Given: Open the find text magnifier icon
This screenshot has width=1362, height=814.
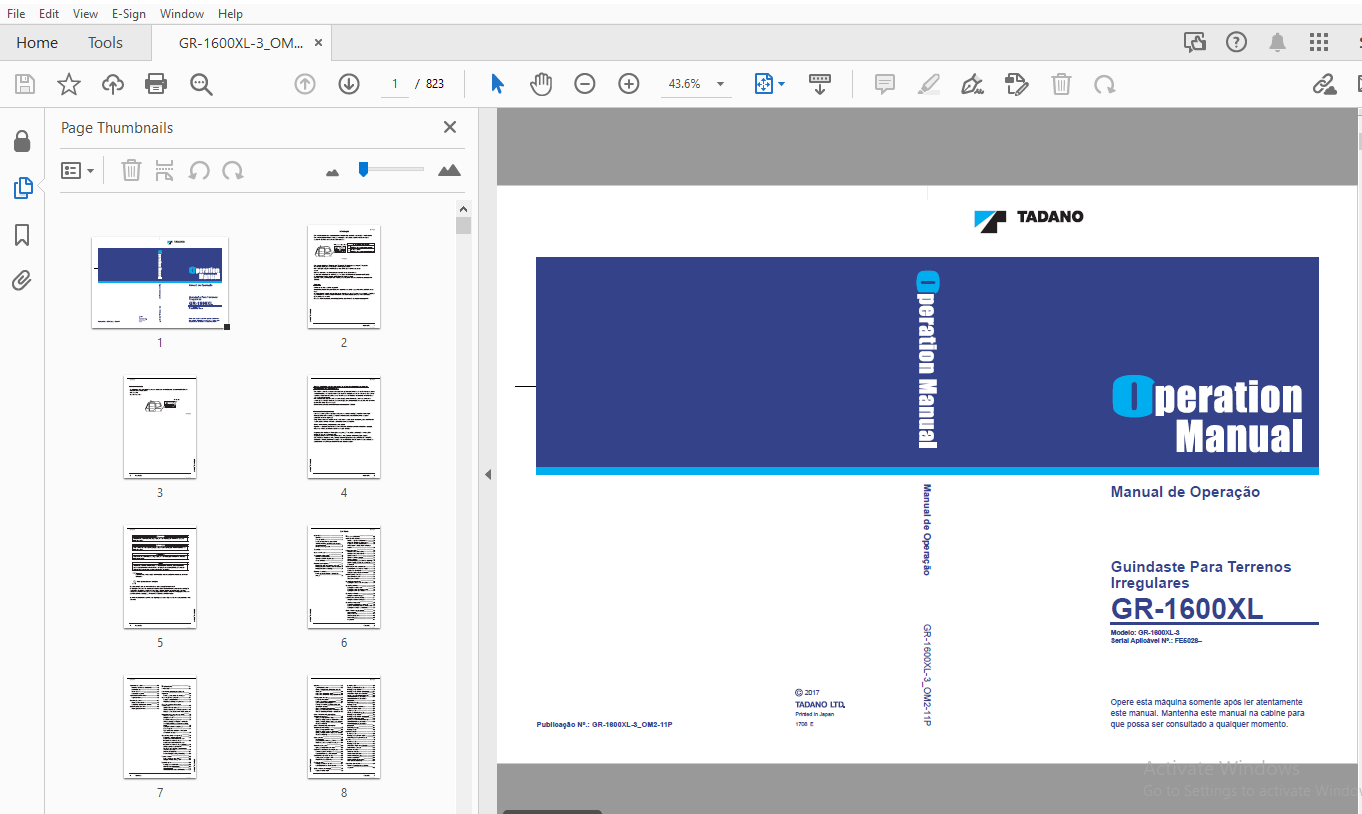Looking at the screenshot, I should pos(201,85).
